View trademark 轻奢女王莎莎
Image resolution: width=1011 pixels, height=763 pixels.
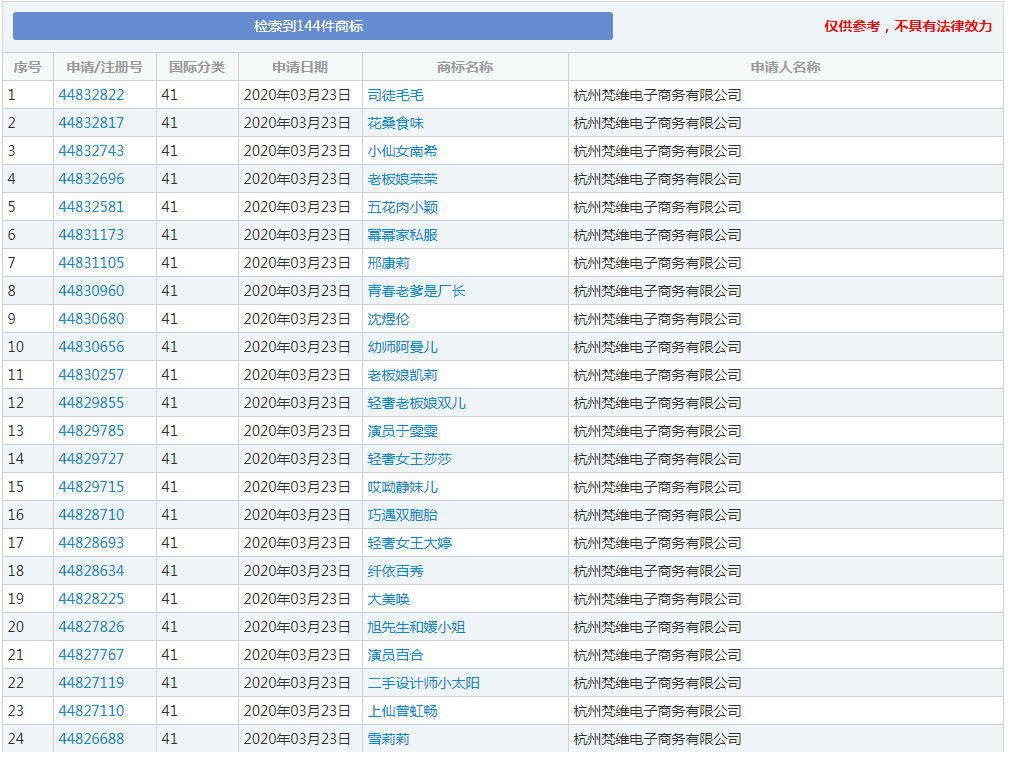(x=409, y=459)
